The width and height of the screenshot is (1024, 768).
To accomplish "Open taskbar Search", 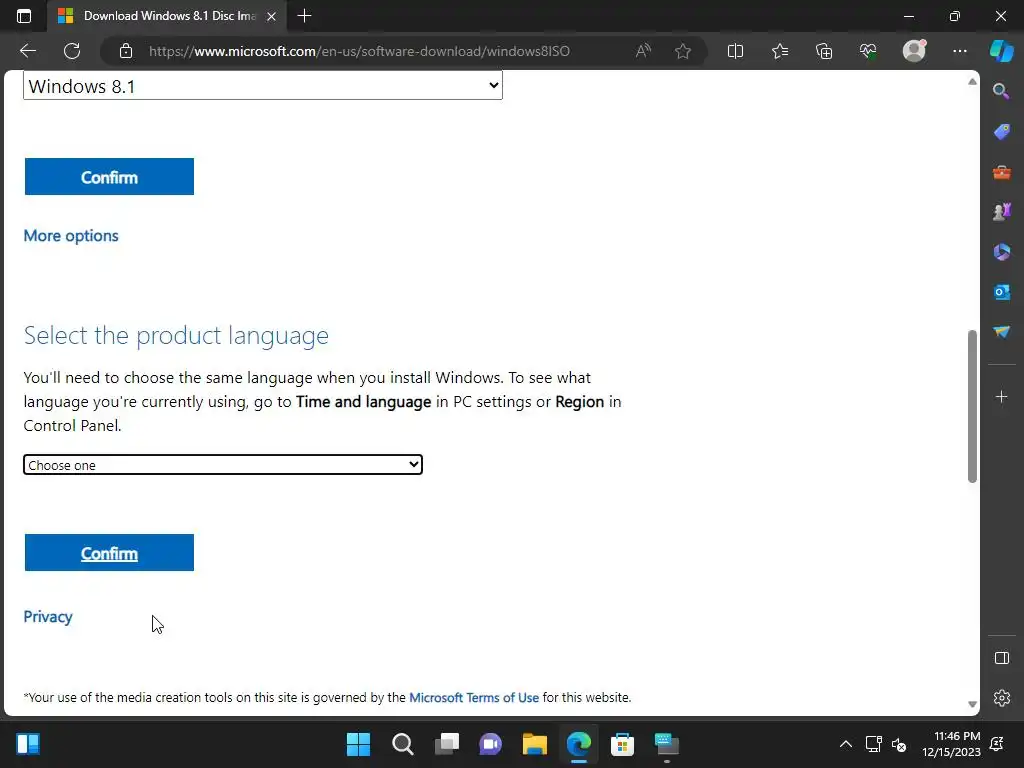I will click(402, 744).
